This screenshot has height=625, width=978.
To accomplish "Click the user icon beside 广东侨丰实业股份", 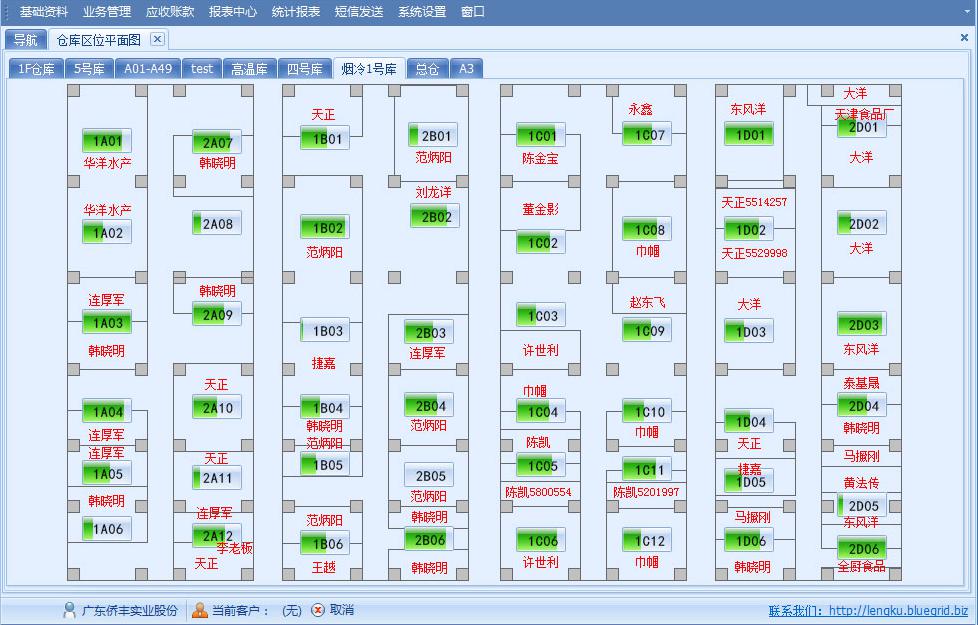I will point(69,610).
